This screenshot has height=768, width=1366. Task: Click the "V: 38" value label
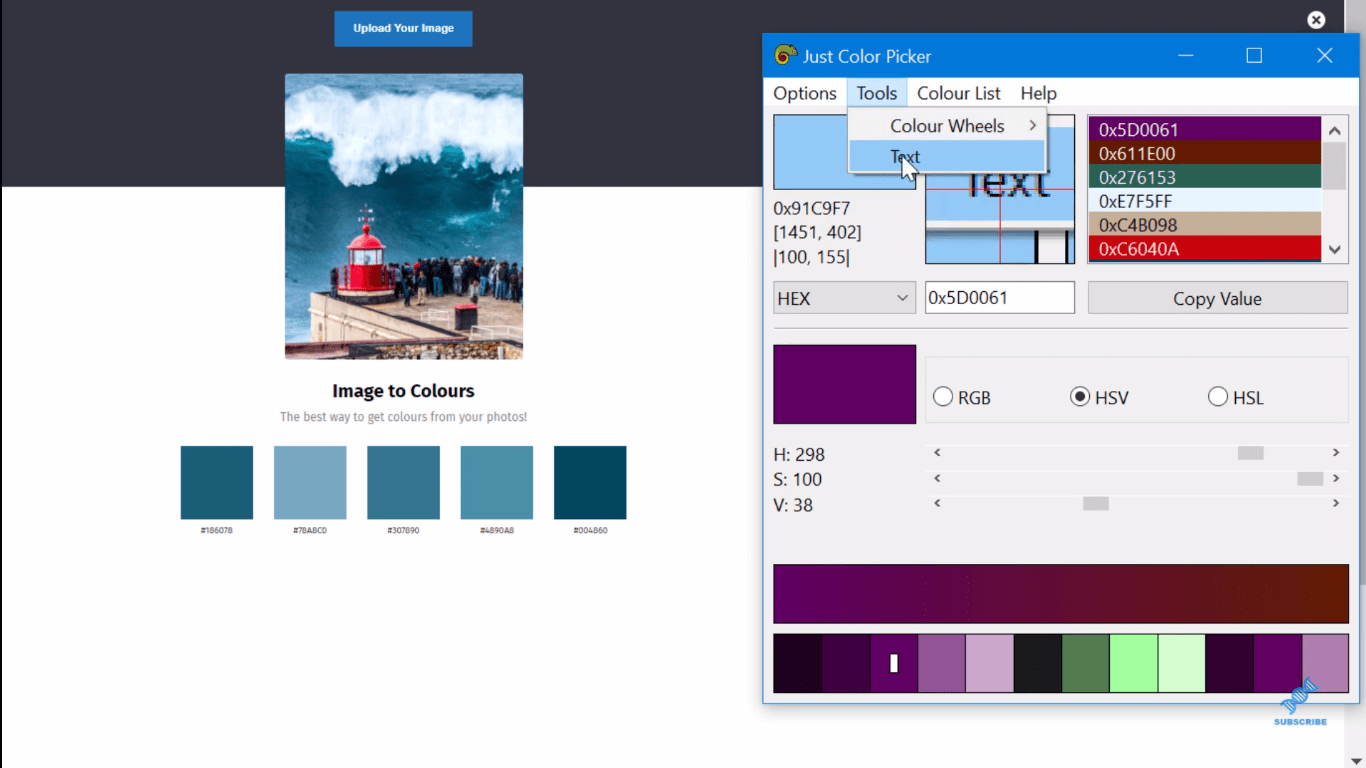tap(793, 505)
